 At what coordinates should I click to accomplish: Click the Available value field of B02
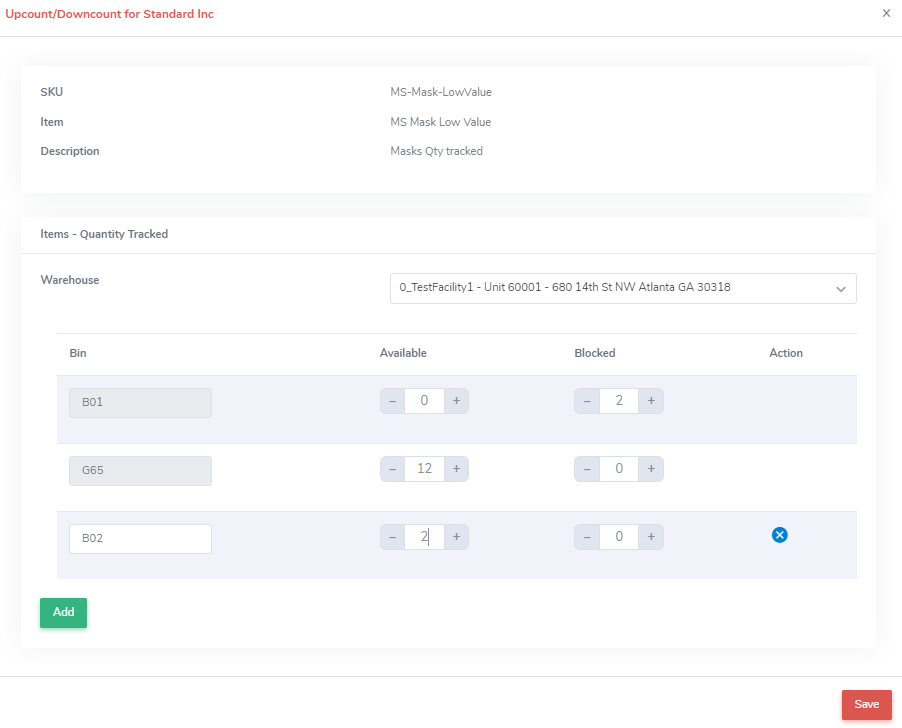tap(423, 536)
